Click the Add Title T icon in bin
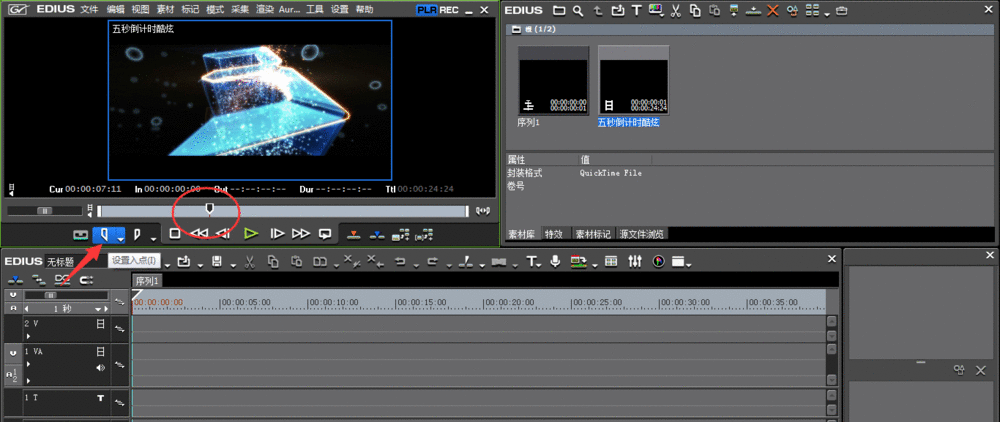This screenshot has height=422, width=1000. coord(635,11)
